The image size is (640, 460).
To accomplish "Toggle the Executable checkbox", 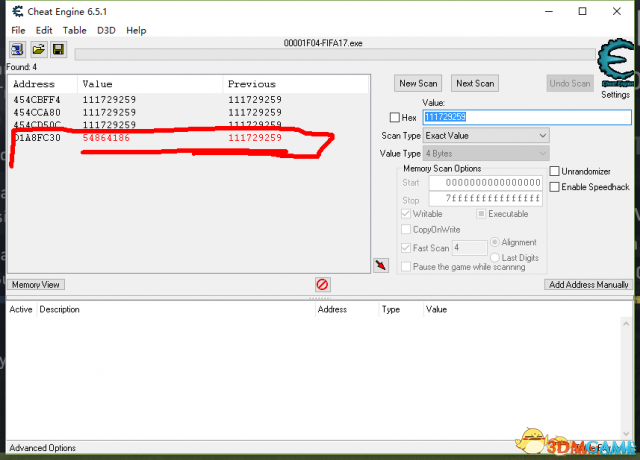I will pos(481,214).
